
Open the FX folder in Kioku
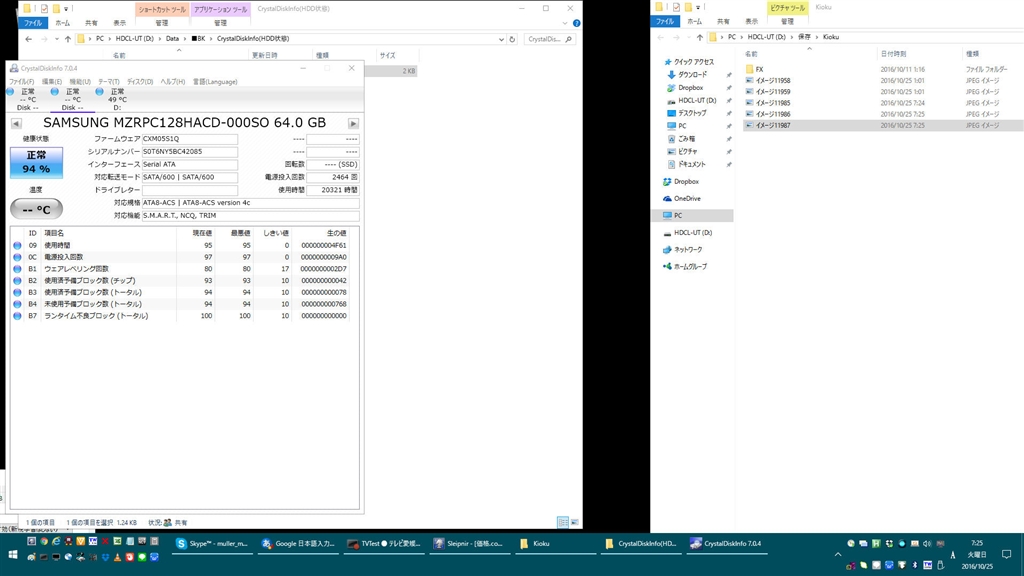click(759, 69)
